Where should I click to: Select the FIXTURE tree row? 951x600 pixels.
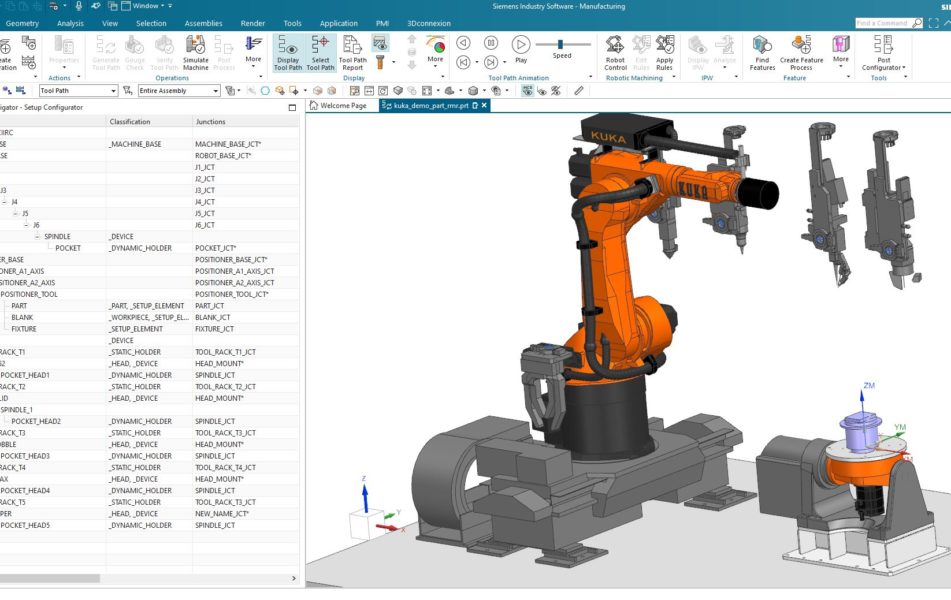click(24, 329)
